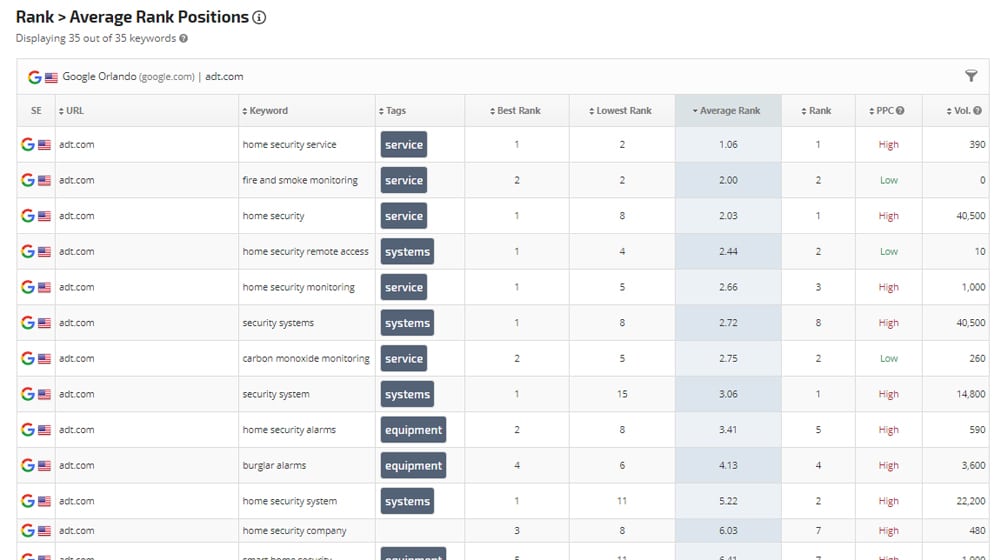The width and height of the screenshot is (1000, 560).
Task: Sort table by Keyword column
Action: 265,110
